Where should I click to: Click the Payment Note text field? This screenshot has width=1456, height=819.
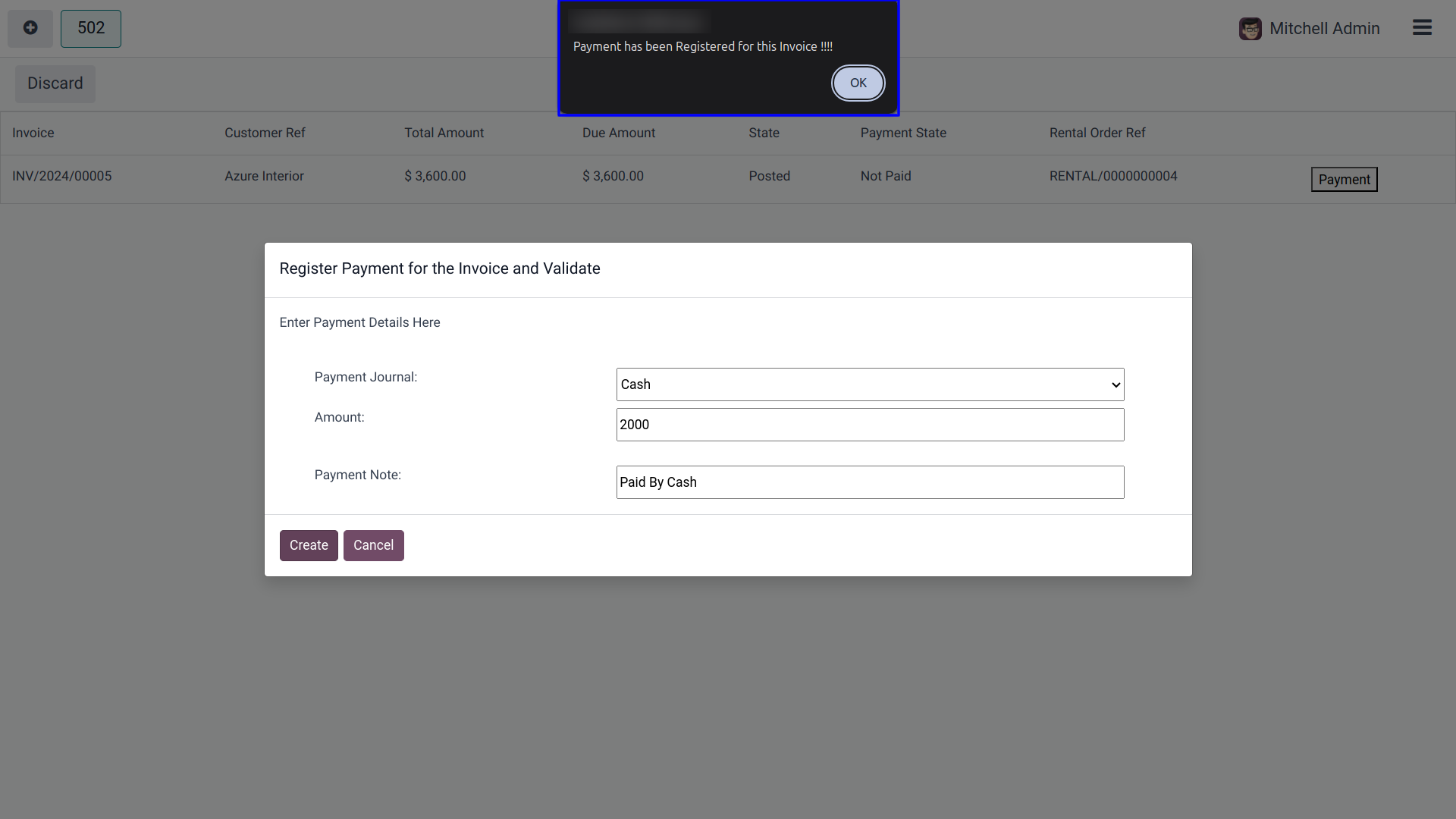pyautogui.click(x=870, y=482)
